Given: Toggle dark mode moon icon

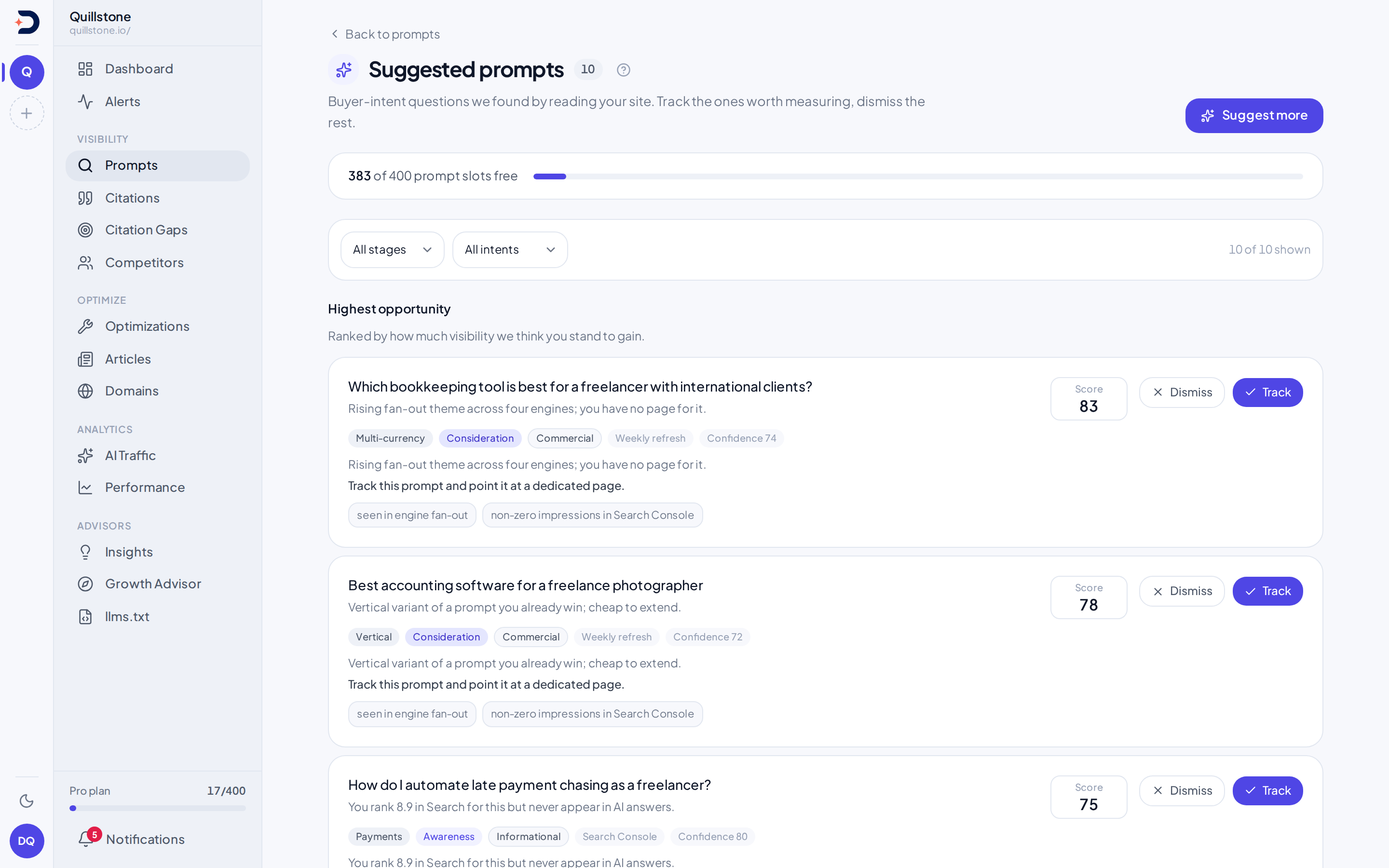Looking at the screenshot, I should coord(27,801).
